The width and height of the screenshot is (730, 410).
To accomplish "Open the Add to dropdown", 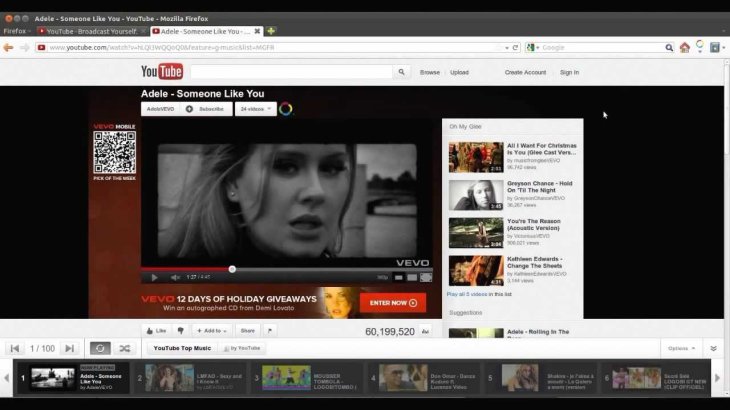I will pyautogui.click(x=212, y=331).
